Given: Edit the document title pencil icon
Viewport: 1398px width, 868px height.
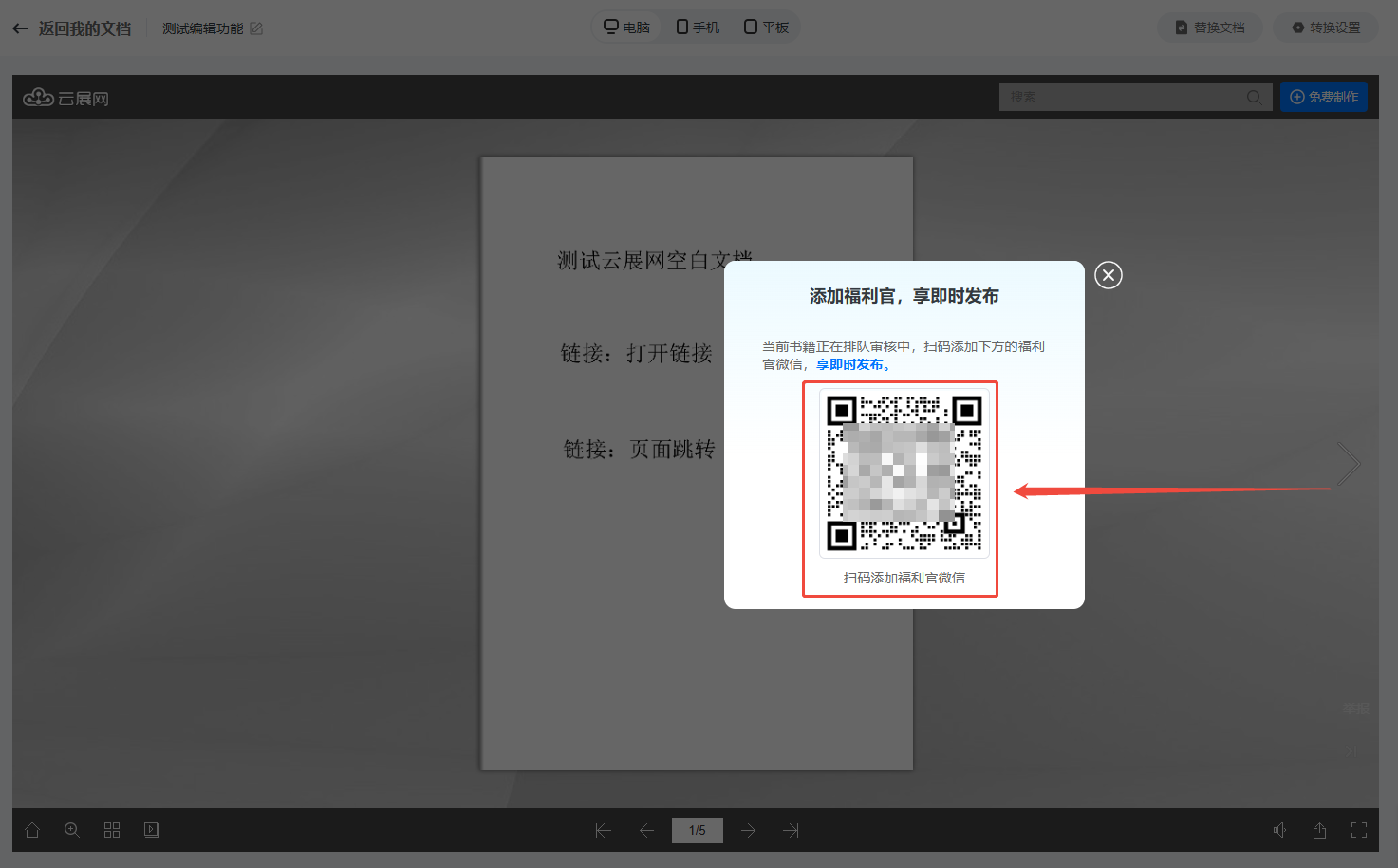Looking at the screenshot, I should pyautogui.click(x=256, y=28).
